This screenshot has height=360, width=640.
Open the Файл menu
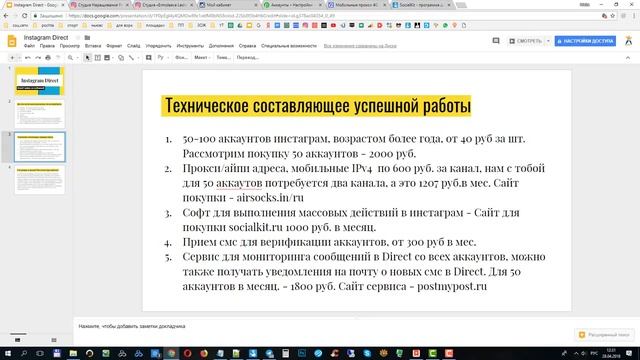(x=29, y=46)
